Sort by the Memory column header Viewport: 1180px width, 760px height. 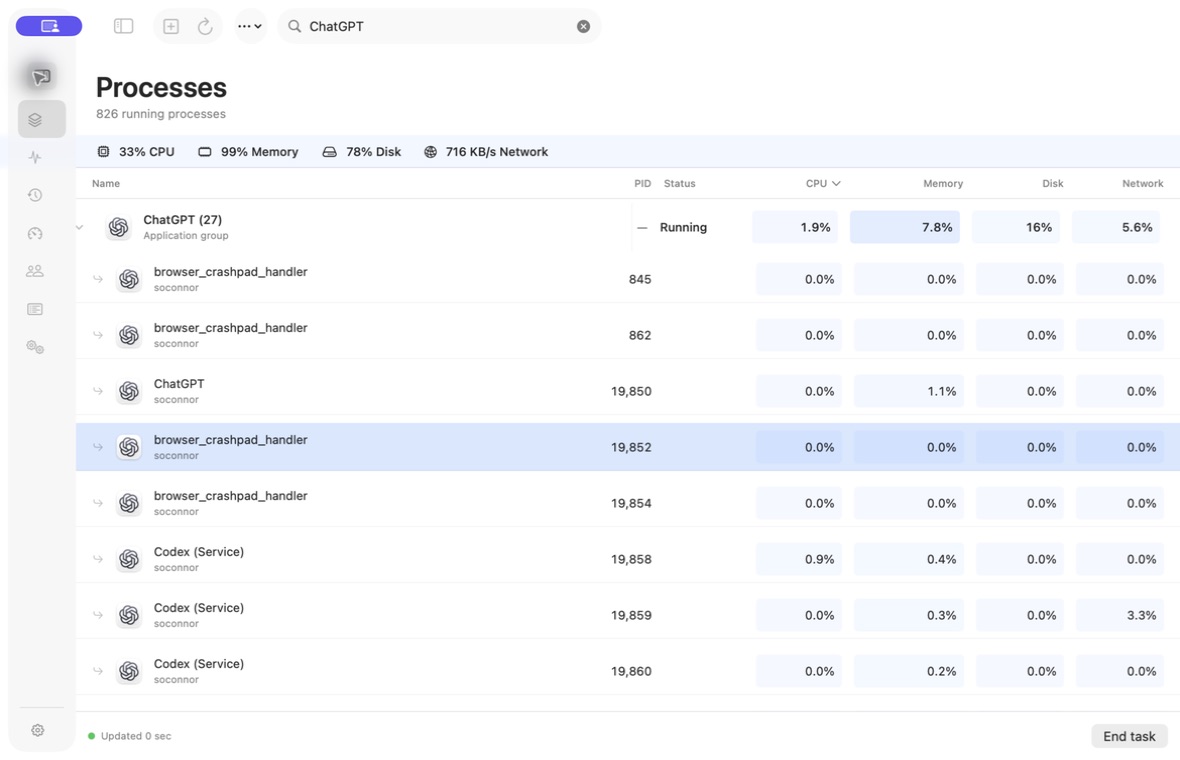click(x=943, y=184)
